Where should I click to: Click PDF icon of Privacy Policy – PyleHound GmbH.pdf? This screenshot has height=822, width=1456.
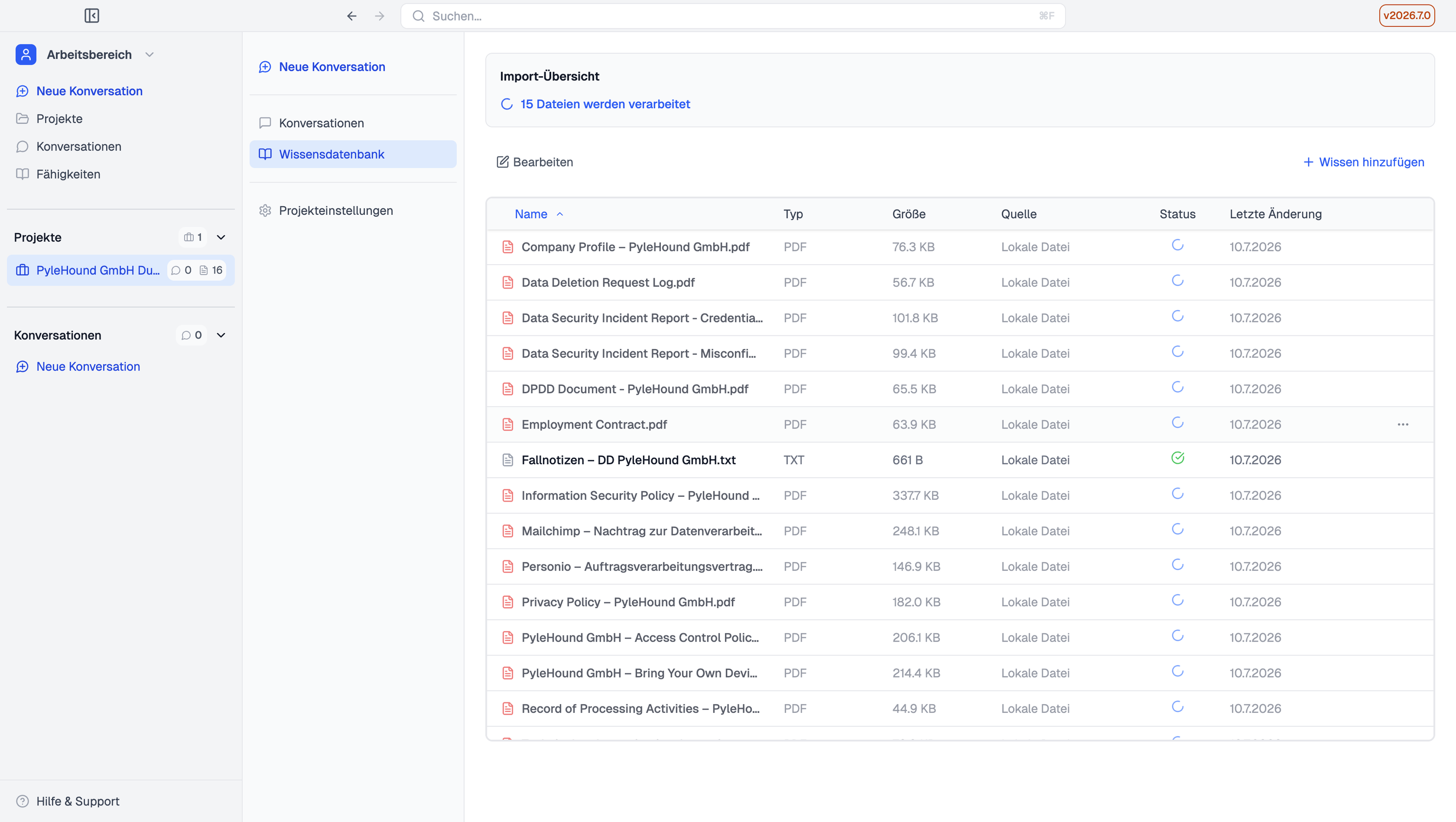pyautogui.click(x=508, y=602)
